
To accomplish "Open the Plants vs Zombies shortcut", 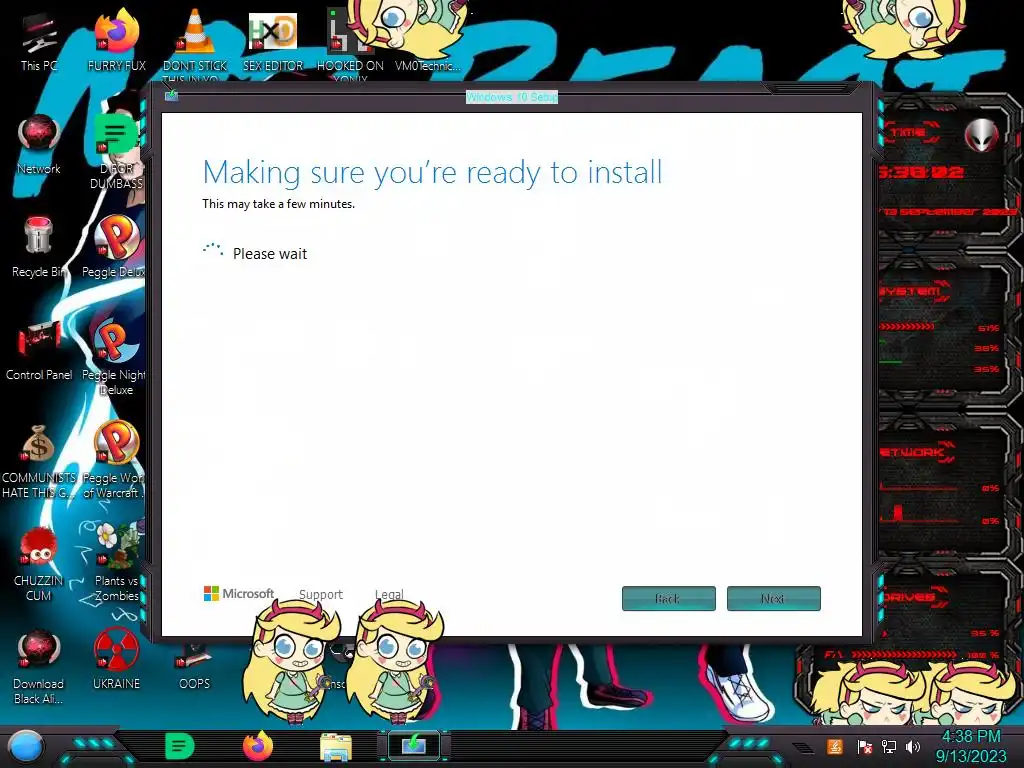I will [x=116, y=563].
